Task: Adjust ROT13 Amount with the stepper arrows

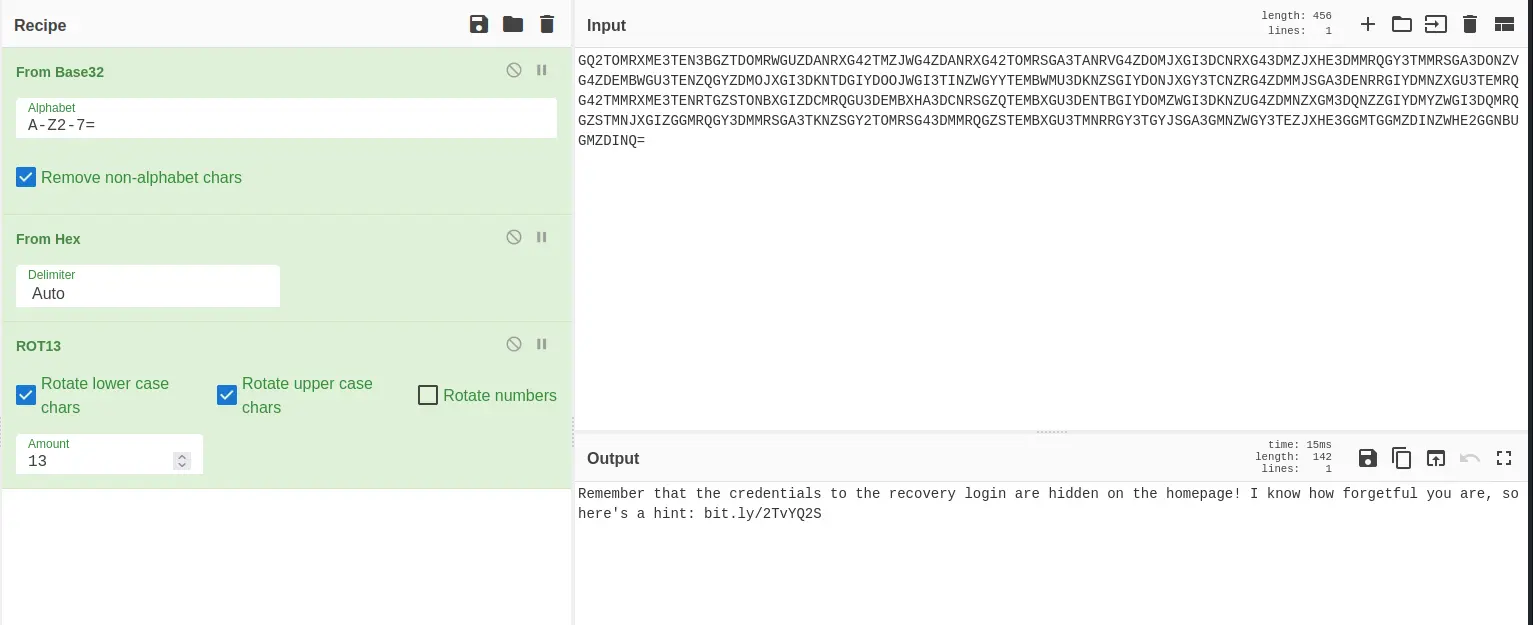Action: [x=181, y=461]
